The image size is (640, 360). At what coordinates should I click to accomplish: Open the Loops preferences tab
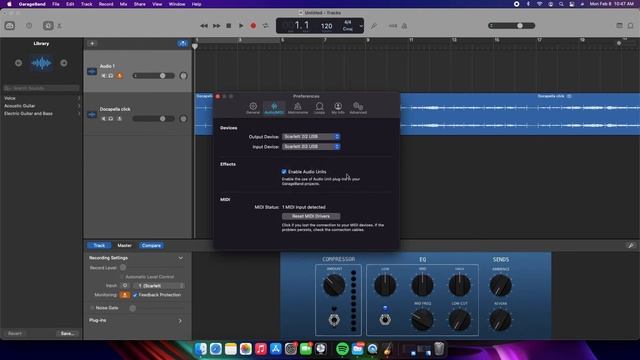(319, 108)
